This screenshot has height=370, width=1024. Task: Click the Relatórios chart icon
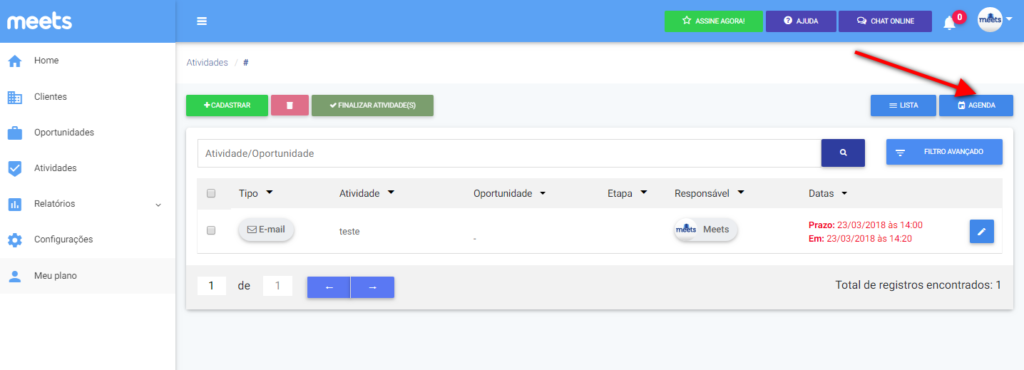coord(14,205)
